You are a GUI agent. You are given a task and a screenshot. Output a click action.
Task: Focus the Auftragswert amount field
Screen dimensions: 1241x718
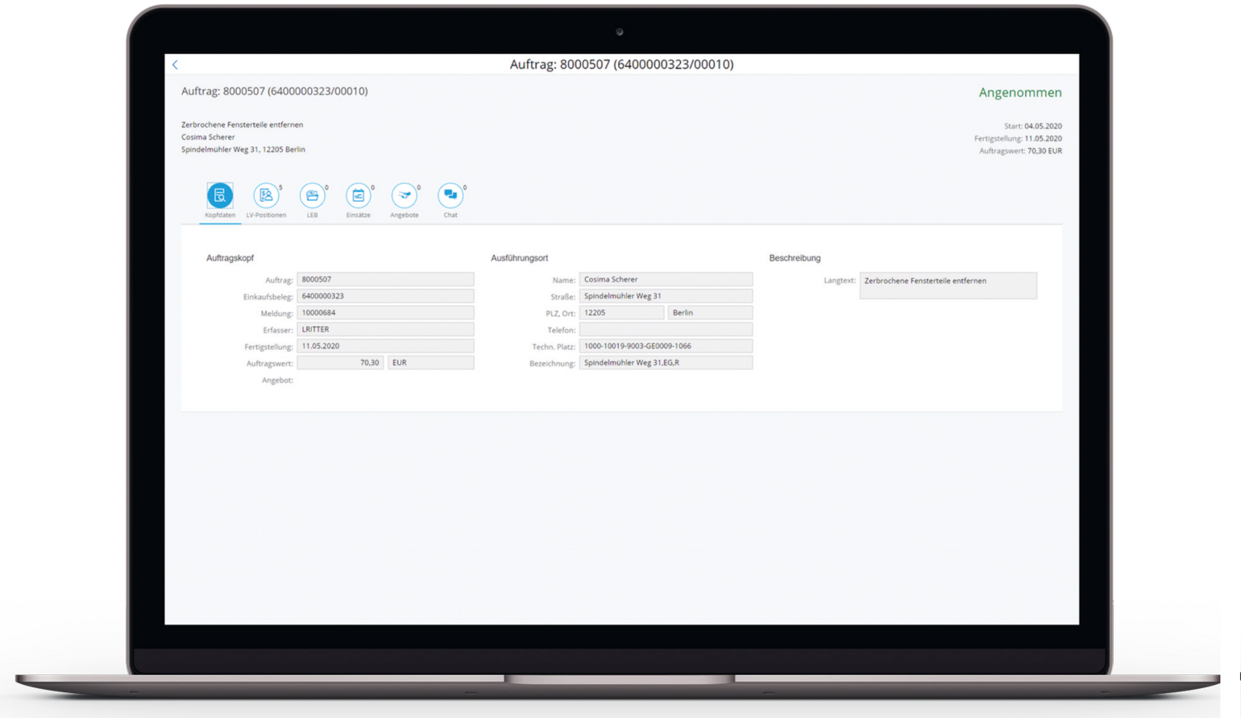pos(340,363)
